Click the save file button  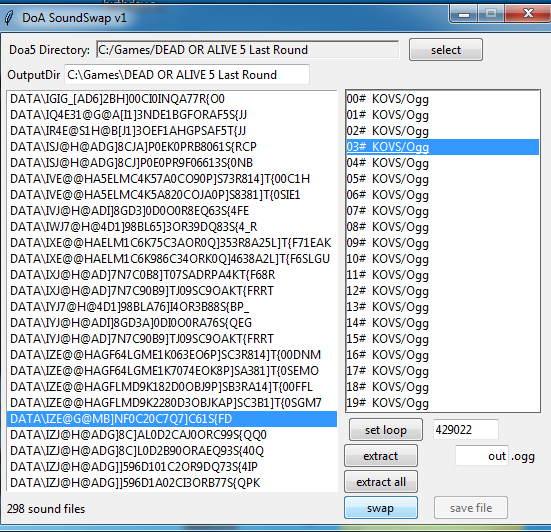click(471, 508)
